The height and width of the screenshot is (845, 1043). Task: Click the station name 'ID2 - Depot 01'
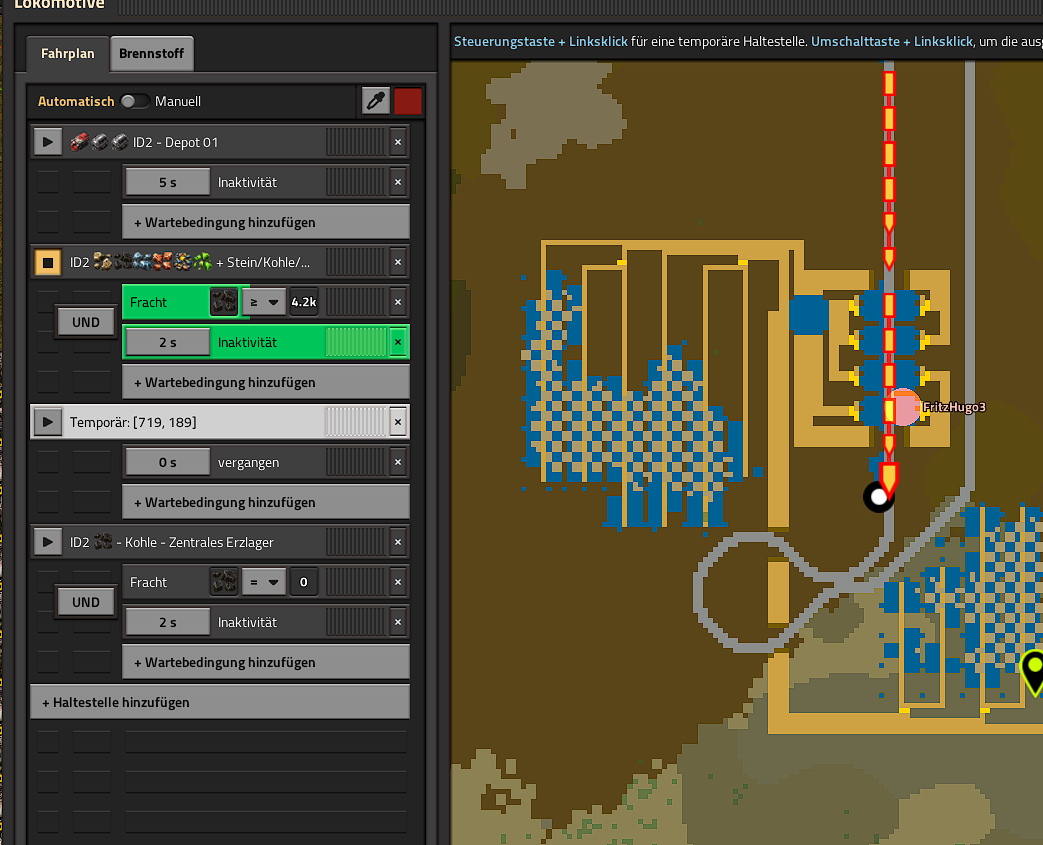tap(176, 142)
